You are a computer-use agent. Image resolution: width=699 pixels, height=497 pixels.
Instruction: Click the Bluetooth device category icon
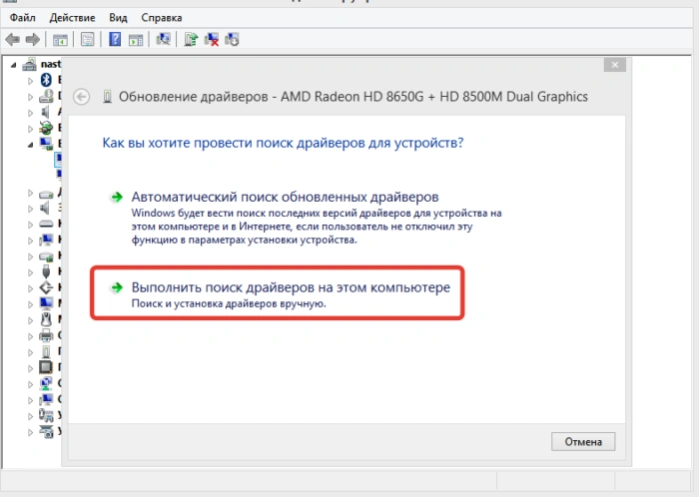[46, 80]
